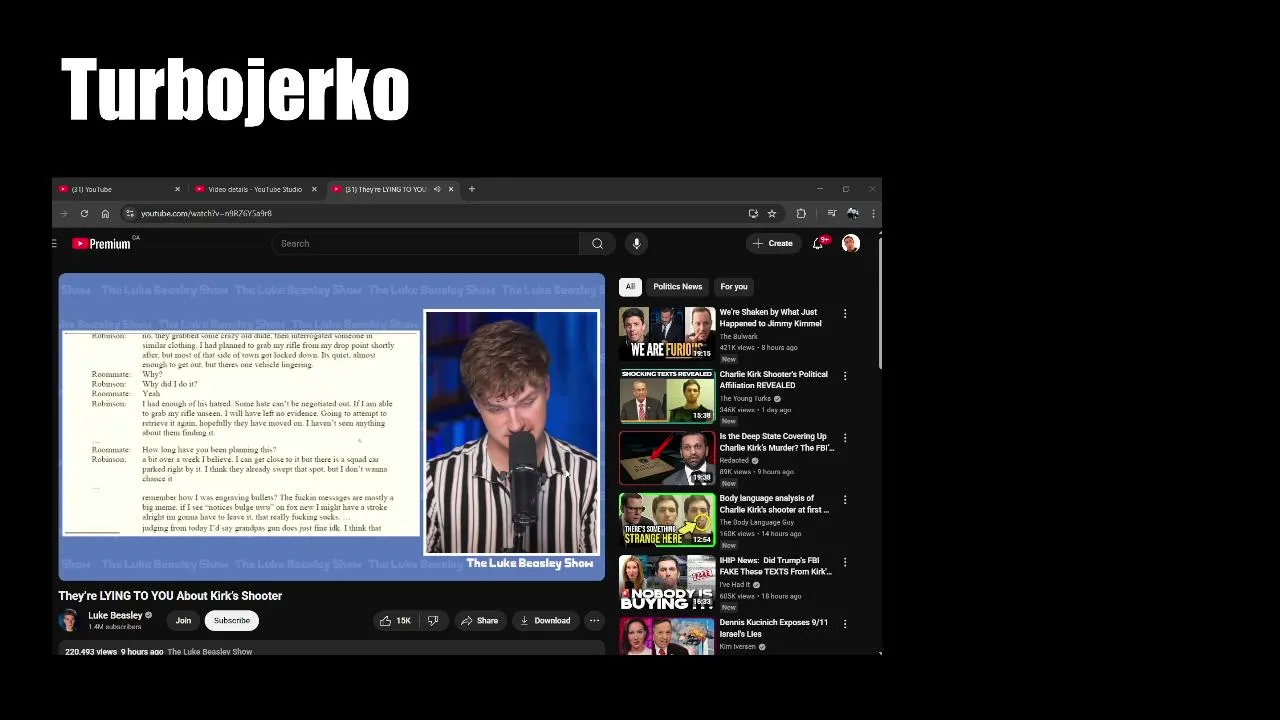Open options menu for Jimmy Kimmel video

845,314
